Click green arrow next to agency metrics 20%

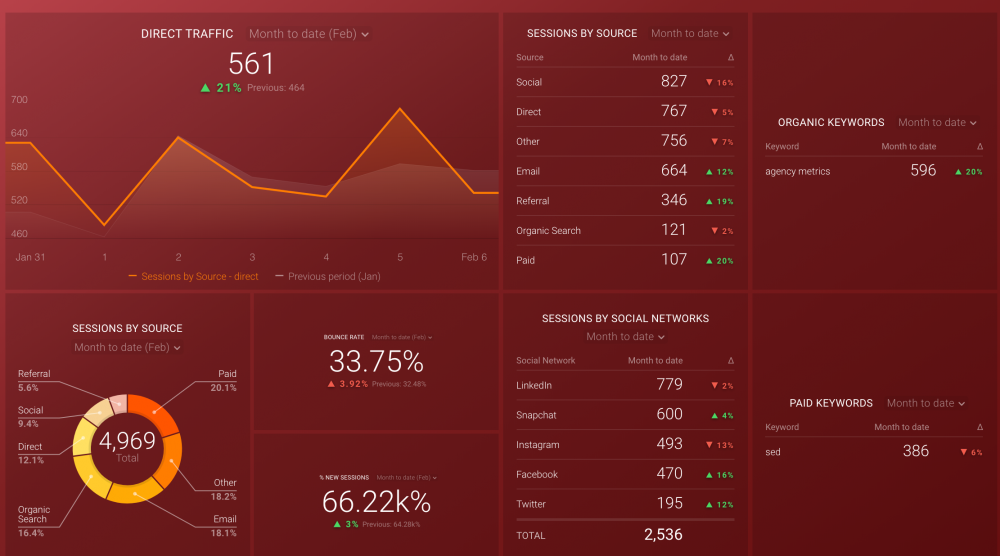click(958, 172)
